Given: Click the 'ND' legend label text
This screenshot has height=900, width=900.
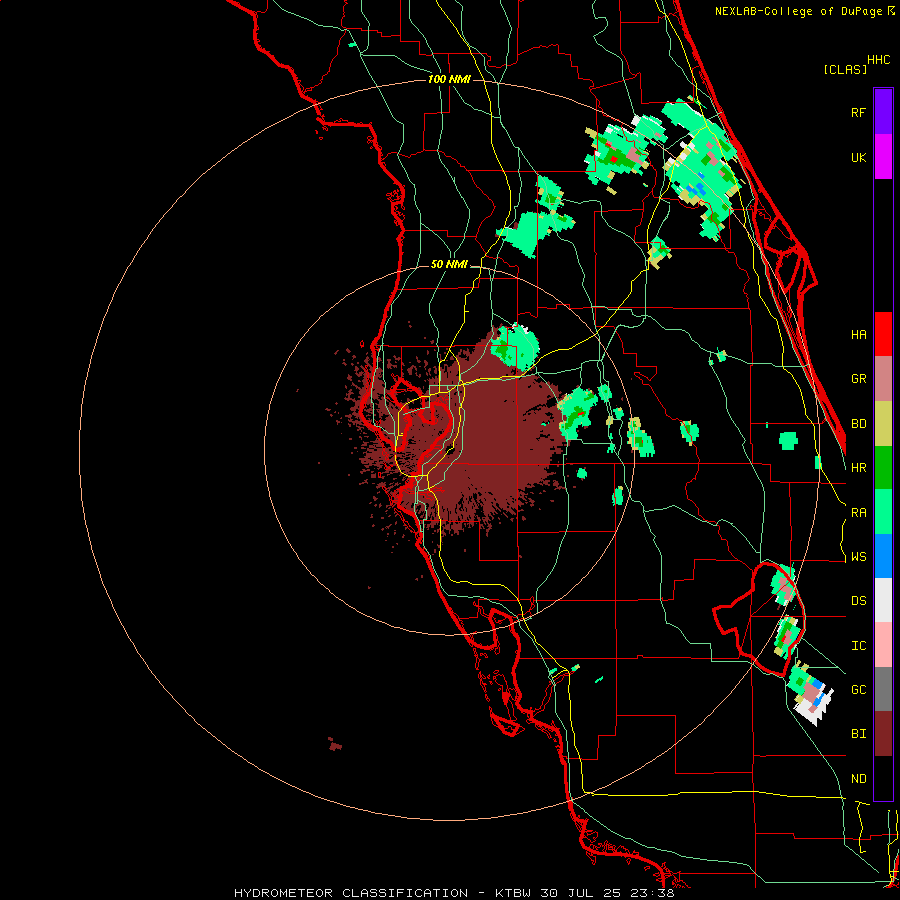Looking at the screenshot, I should point(859,779).
